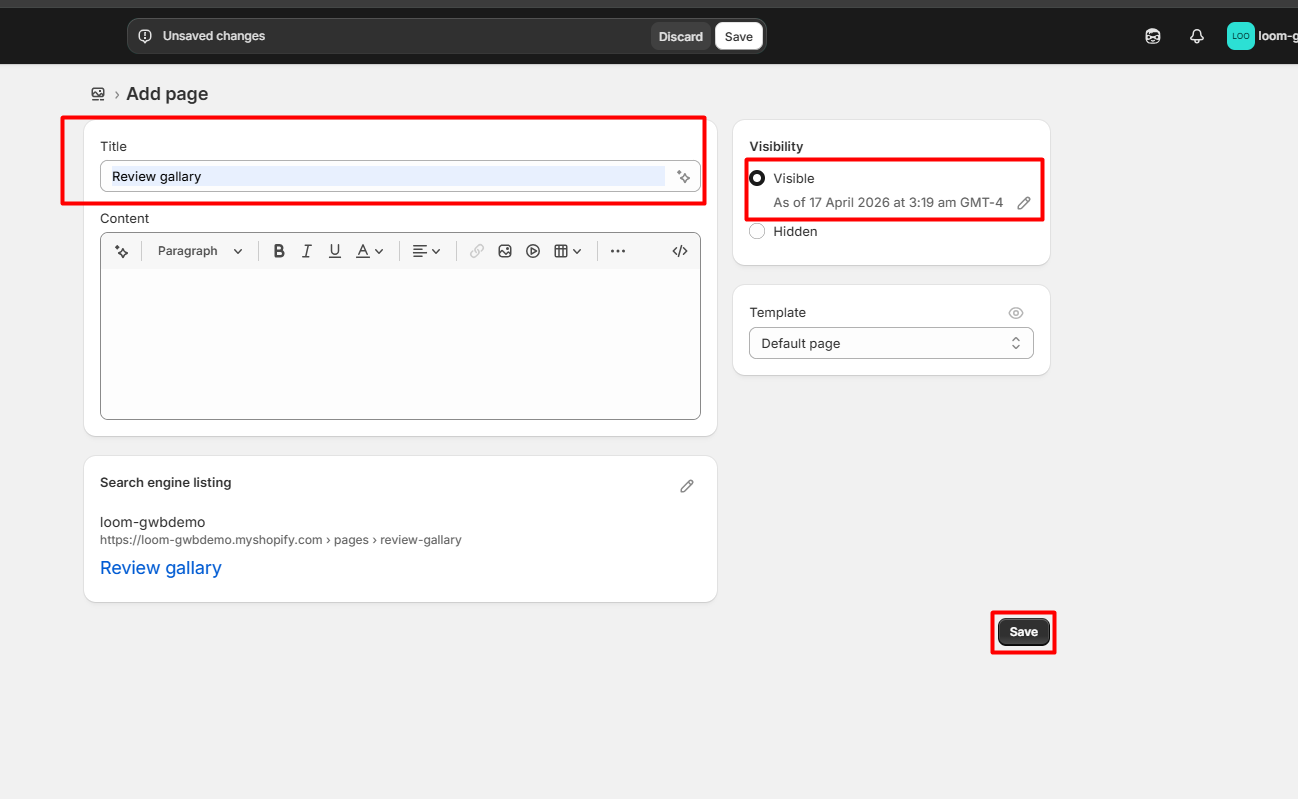Preview the template using the eye icon
This screenshot has height=799, width=1298.
1016,313
